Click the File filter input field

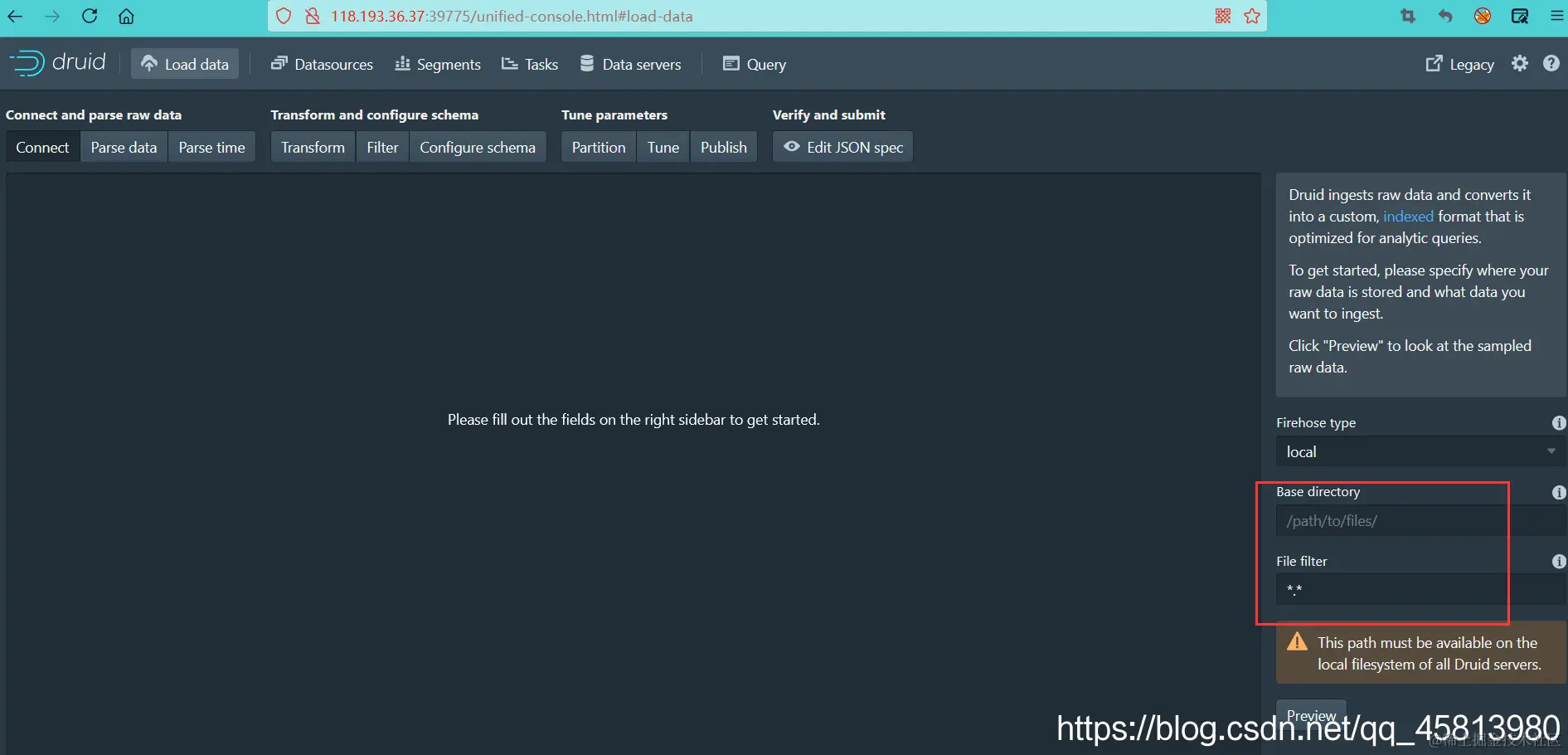[x=1420, y=590]
